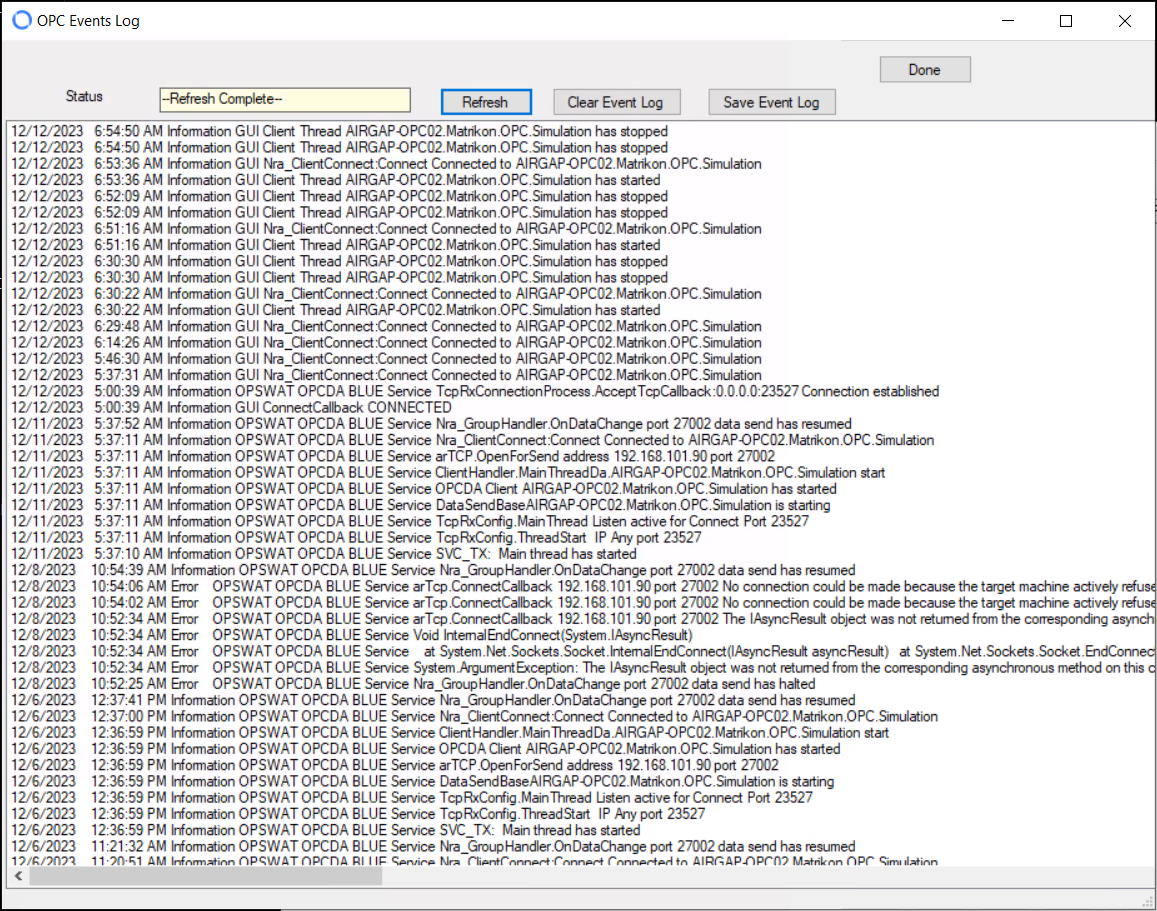Select 10:52:34 AM arTcp.ConnectCallback IAsyncResult error
Viewport: 1157px width, 911px height.
(583, 619)
